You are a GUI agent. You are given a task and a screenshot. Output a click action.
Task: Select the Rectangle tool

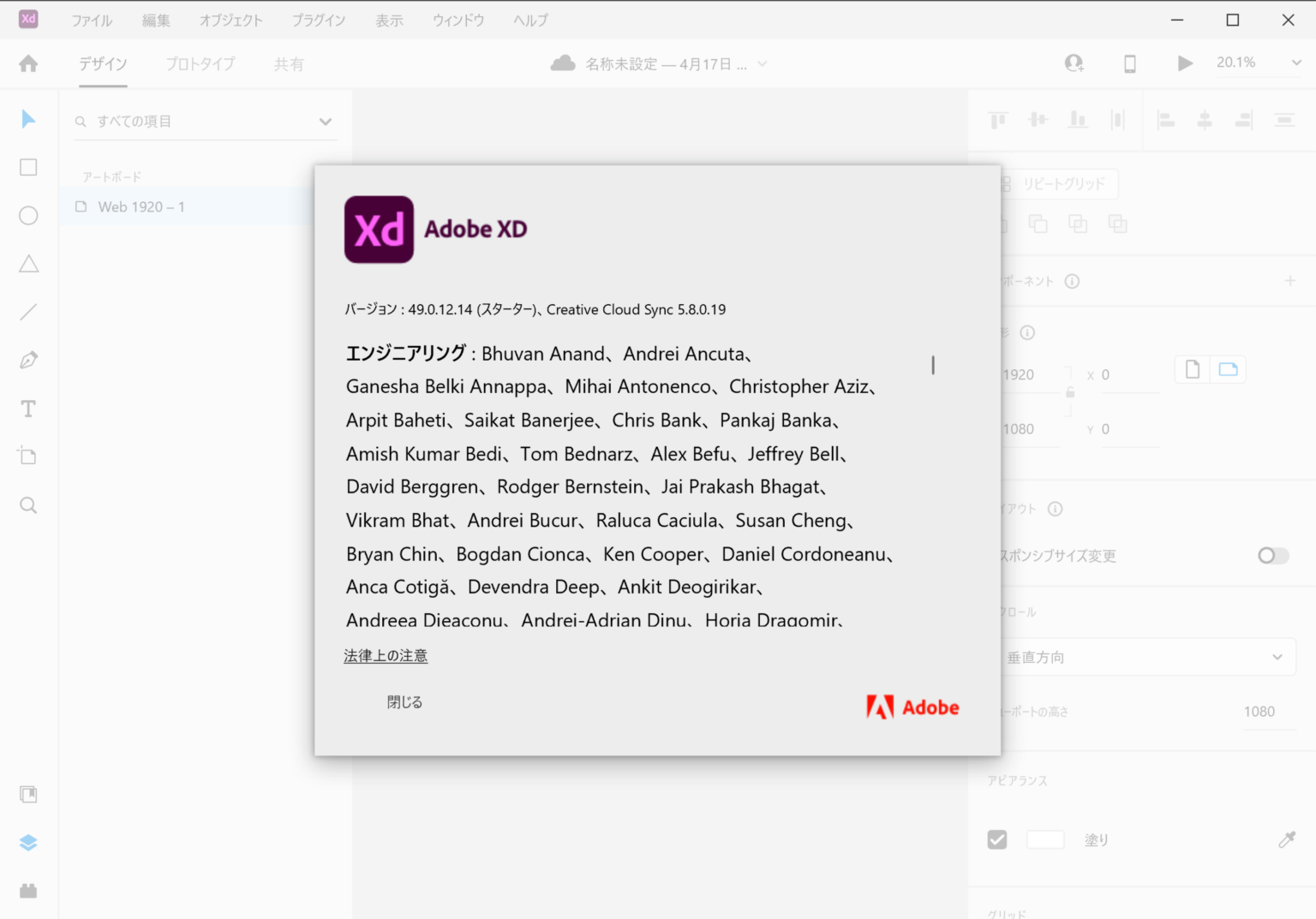(x=28, y=167)
